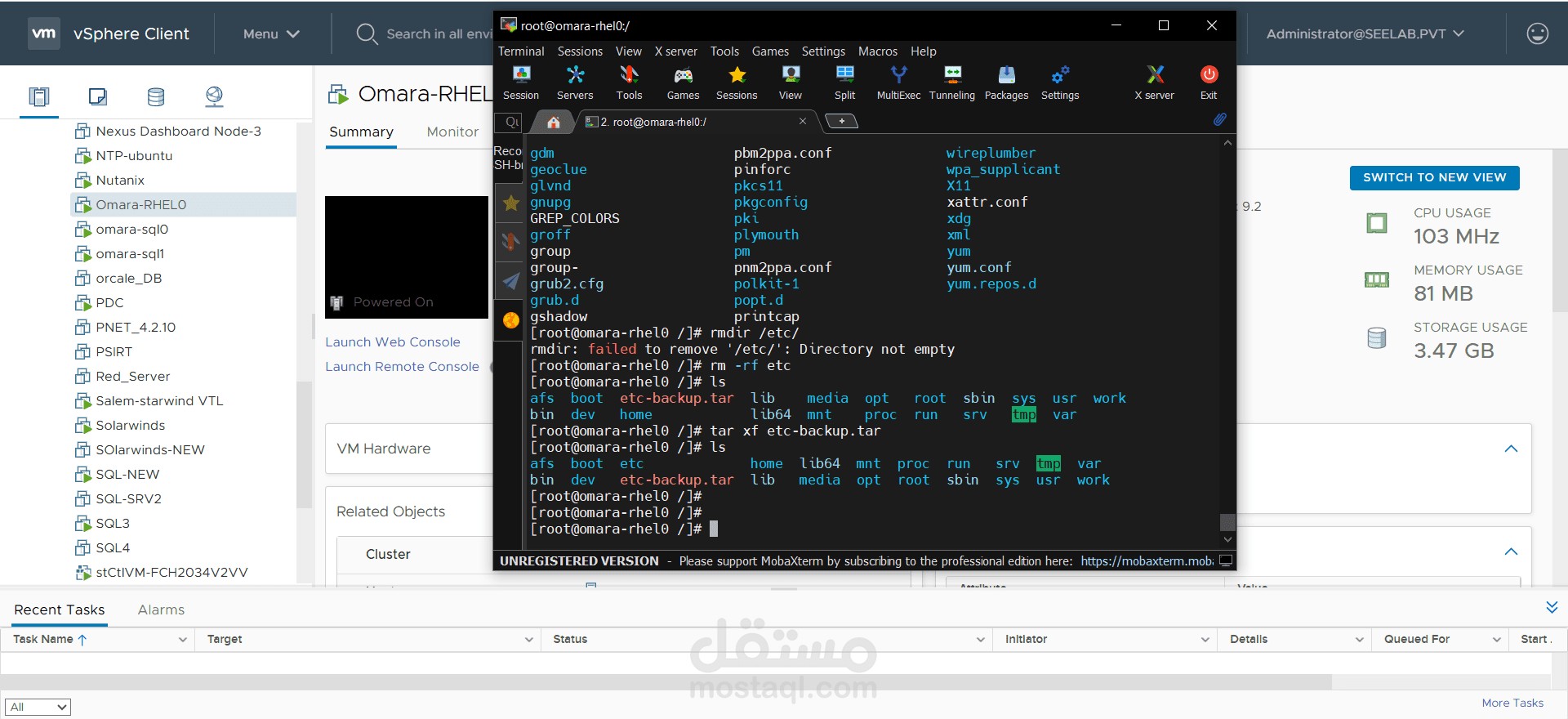Open the mobaxterm.mobatek subscription link
Image resolution: width=1568 pixels, height=719 pixels.
point(1147,561)
